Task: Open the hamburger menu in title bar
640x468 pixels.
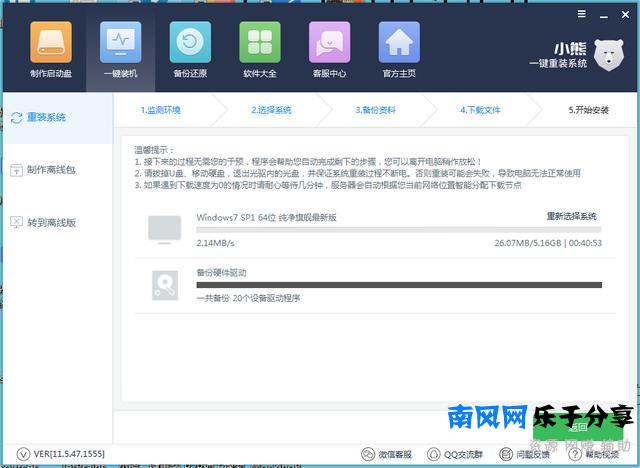Action: point(582,14)
